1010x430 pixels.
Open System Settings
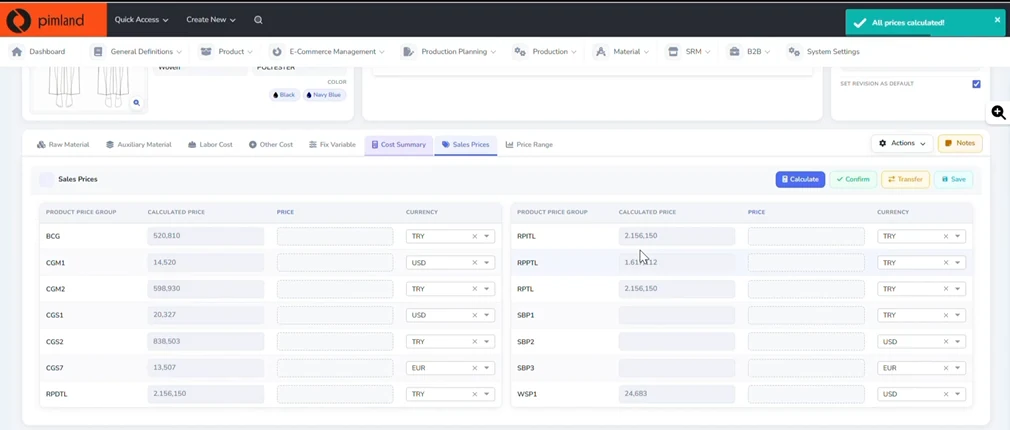824,51
